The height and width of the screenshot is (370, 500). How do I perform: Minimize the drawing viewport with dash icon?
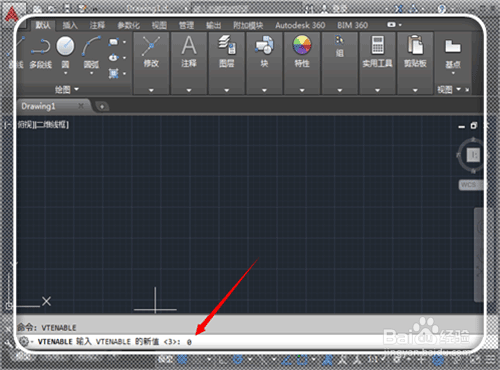coord(462,127)
